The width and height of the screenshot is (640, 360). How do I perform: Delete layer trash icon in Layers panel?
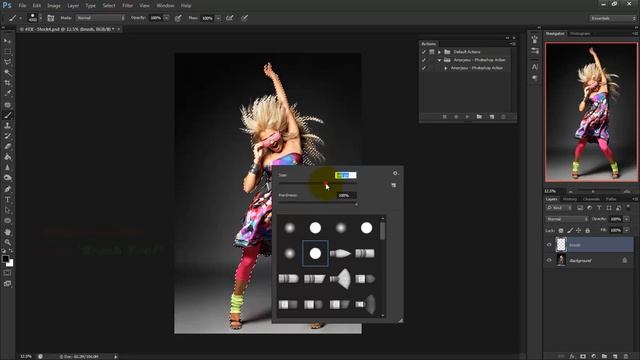click(626, 356)
